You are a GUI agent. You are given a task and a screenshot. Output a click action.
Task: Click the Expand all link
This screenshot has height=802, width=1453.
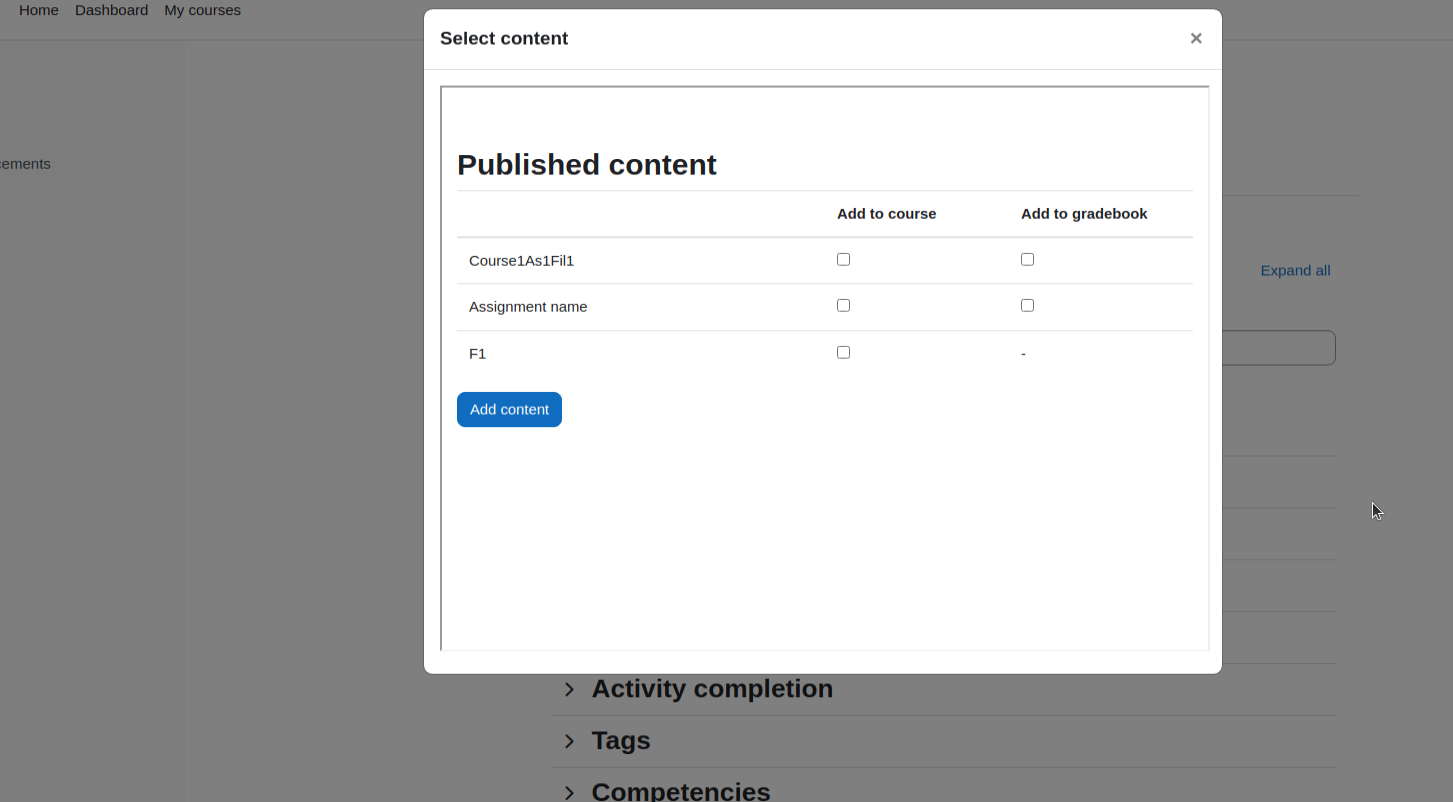click(x=1295, y=270)
